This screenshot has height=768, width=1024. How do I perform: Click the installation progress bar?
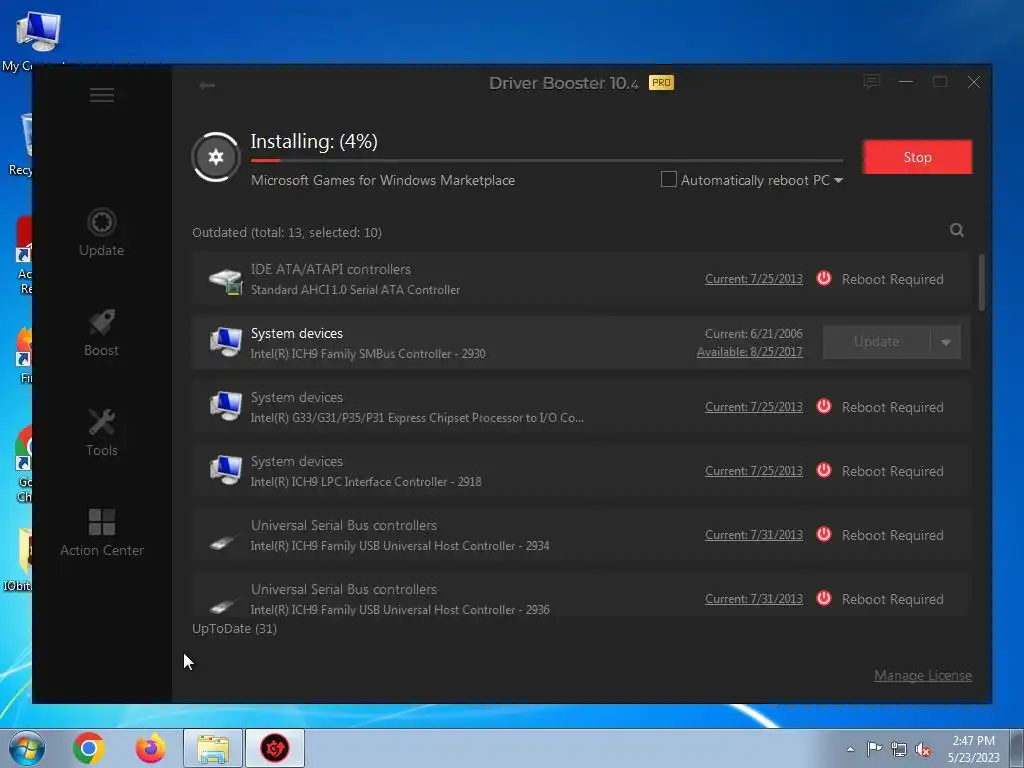(547, 160)
